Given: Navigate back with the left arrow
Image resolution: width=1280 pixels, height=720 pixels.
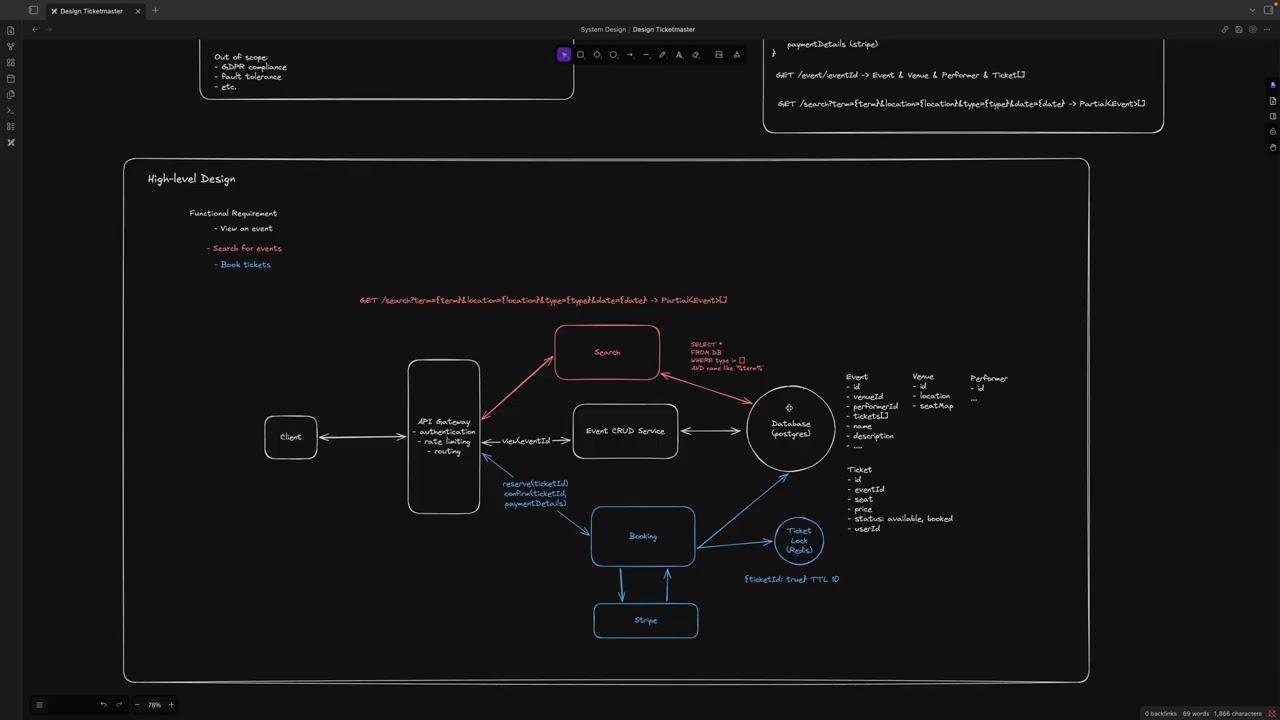Looking at the screenshot, I should [34, 29].
